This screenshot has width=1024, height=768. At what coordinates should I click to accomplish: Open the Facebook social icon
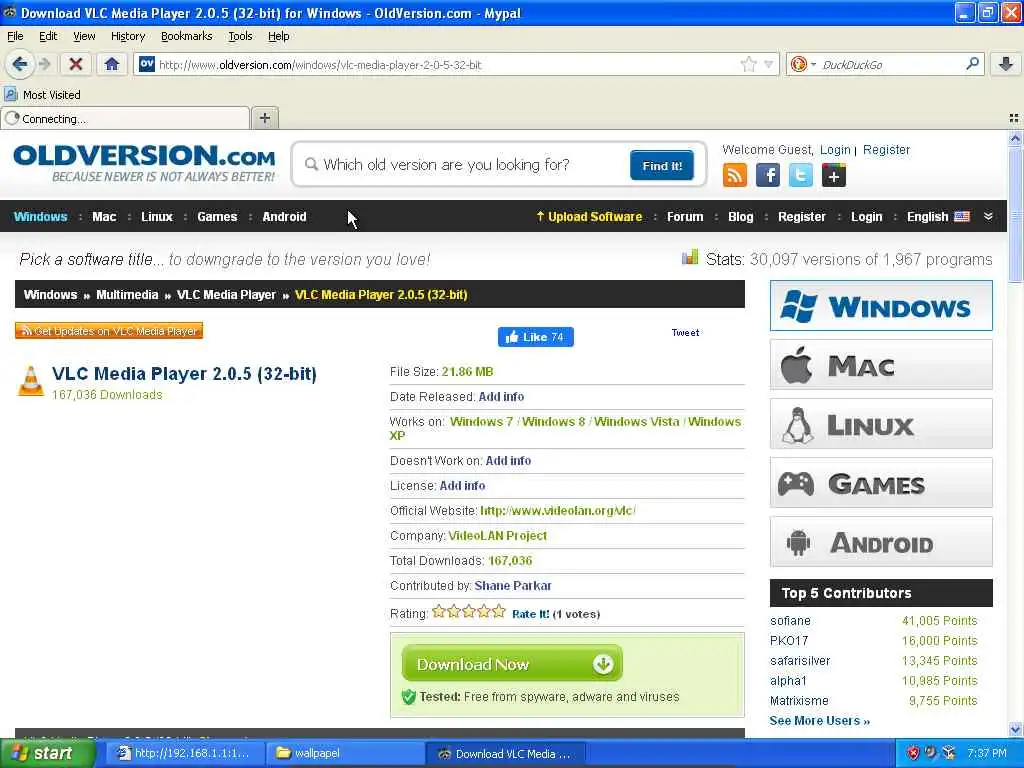pos(768,175)
